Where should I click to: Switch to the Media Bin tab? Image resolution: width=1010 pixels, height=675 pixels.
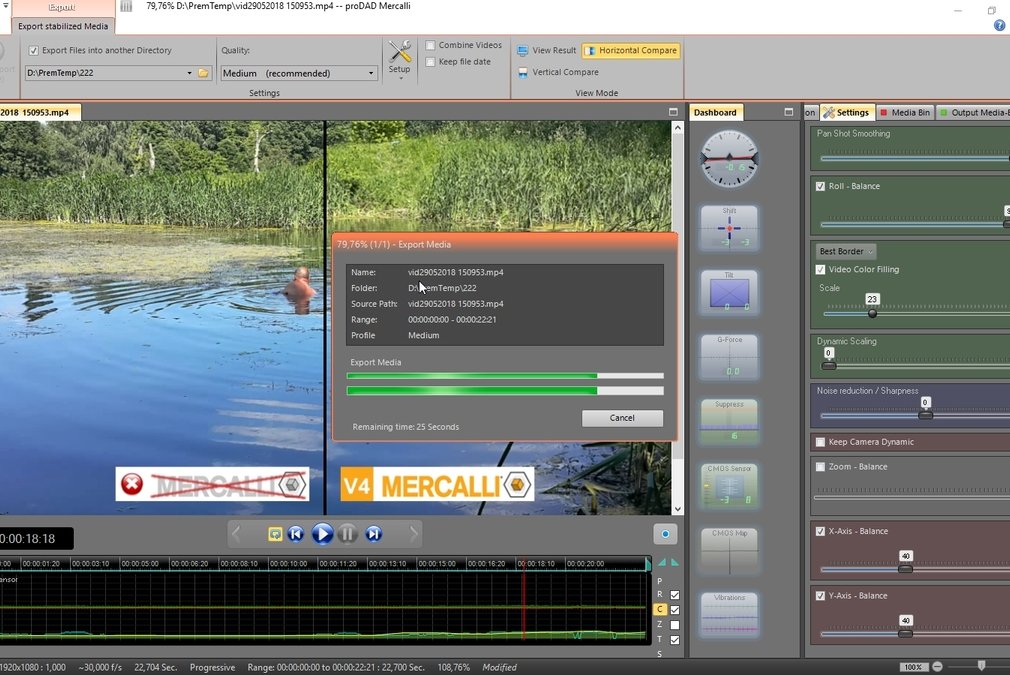click(904, 113)
